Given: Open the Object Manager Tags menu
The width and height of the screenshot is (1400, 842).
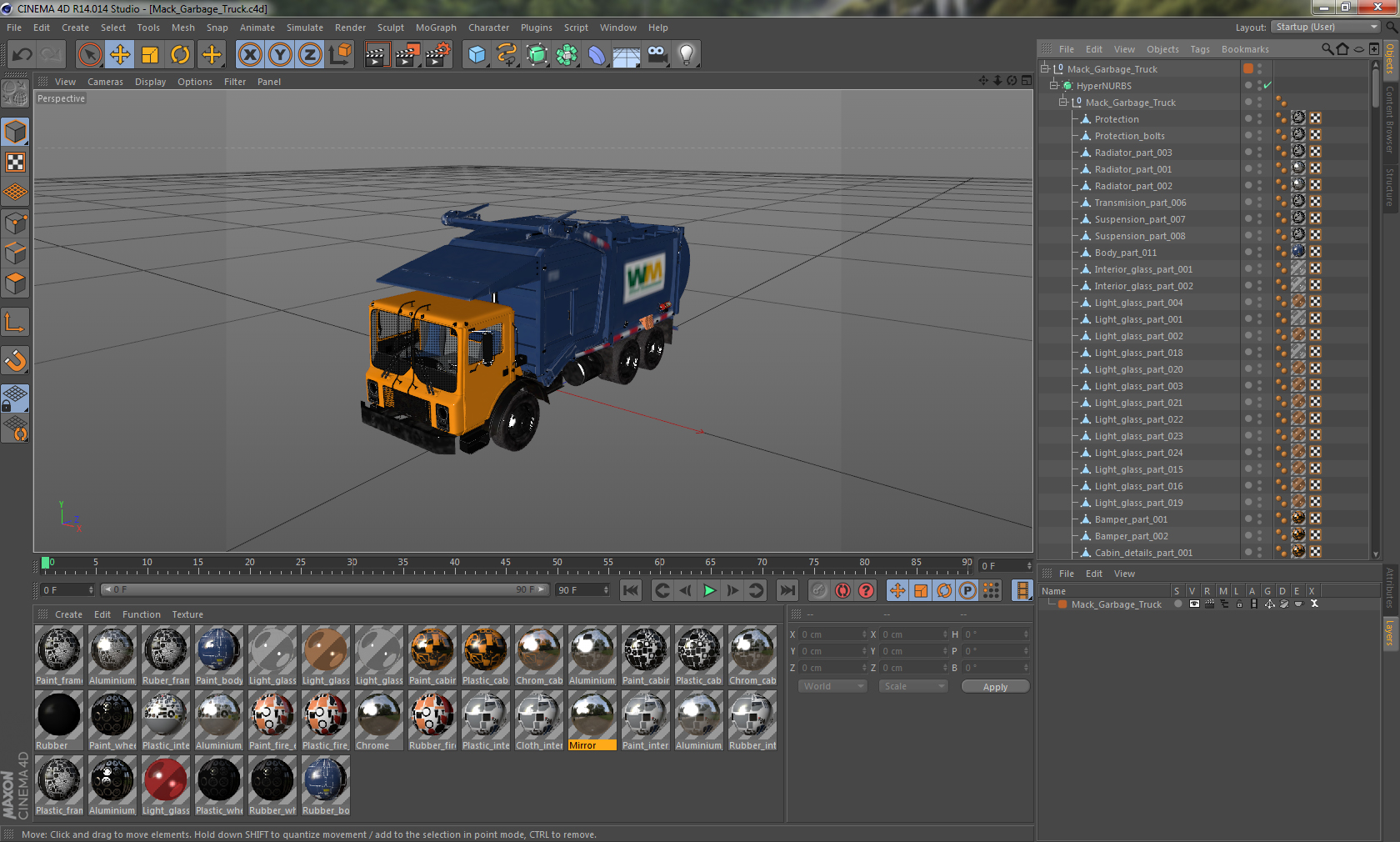Looking at the screenshot, I should [x=1200, y=49].
